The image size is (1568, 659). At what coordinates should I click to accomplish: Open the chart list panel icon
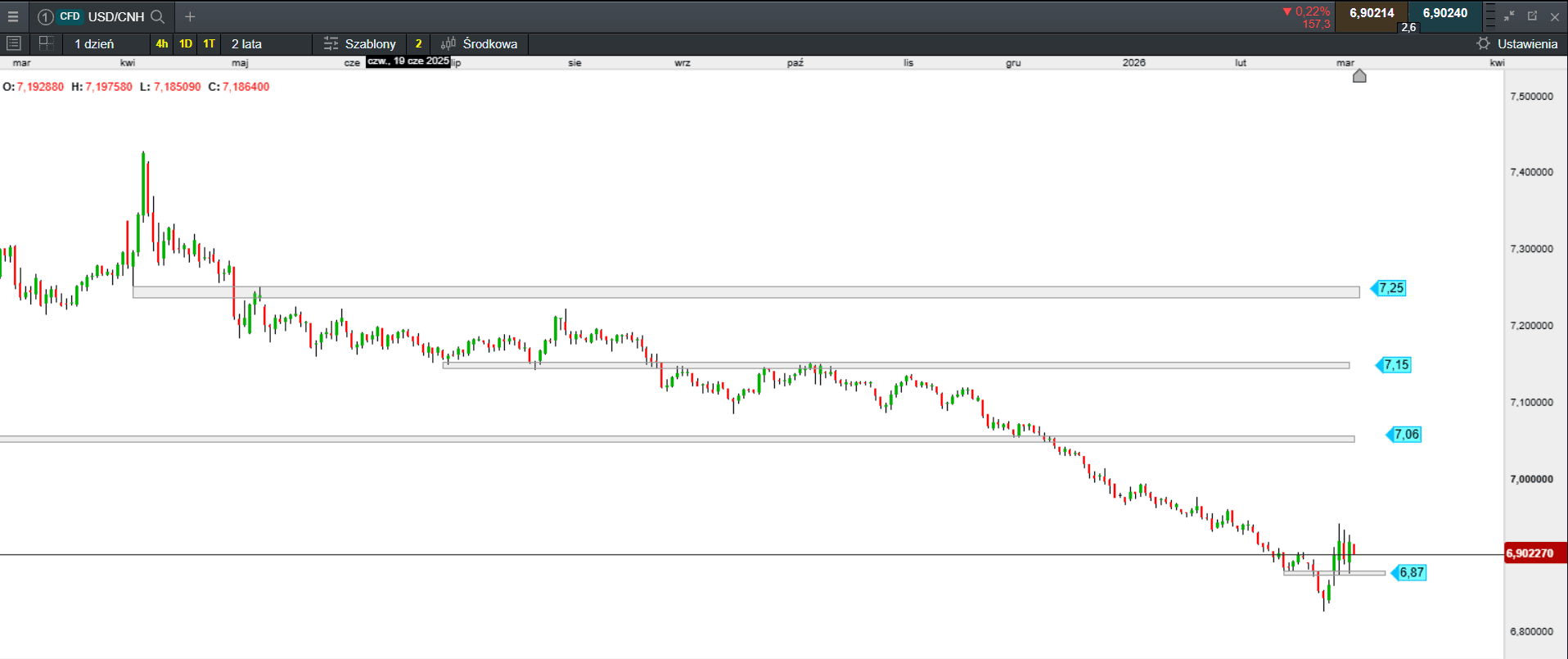[13, 43]
